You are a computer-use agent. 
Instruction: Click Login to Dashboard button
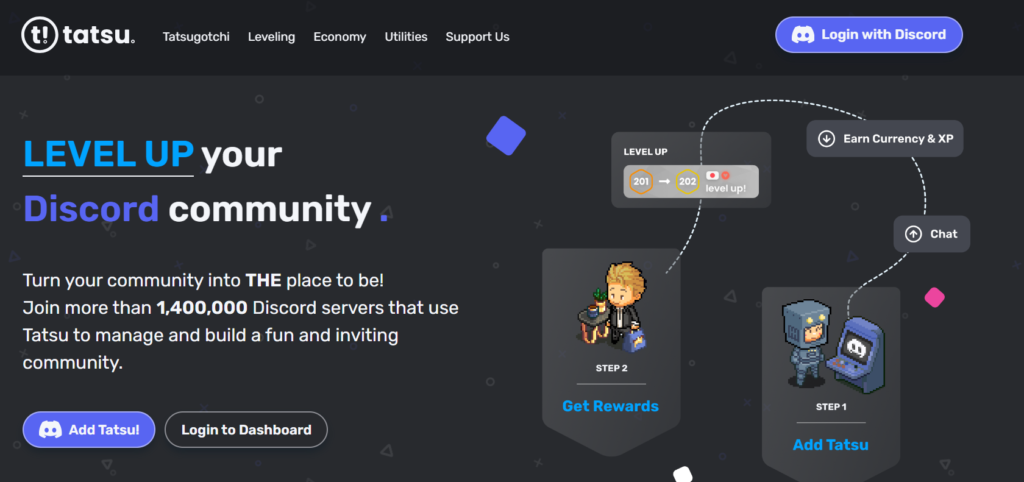click(x=246, y=430)
